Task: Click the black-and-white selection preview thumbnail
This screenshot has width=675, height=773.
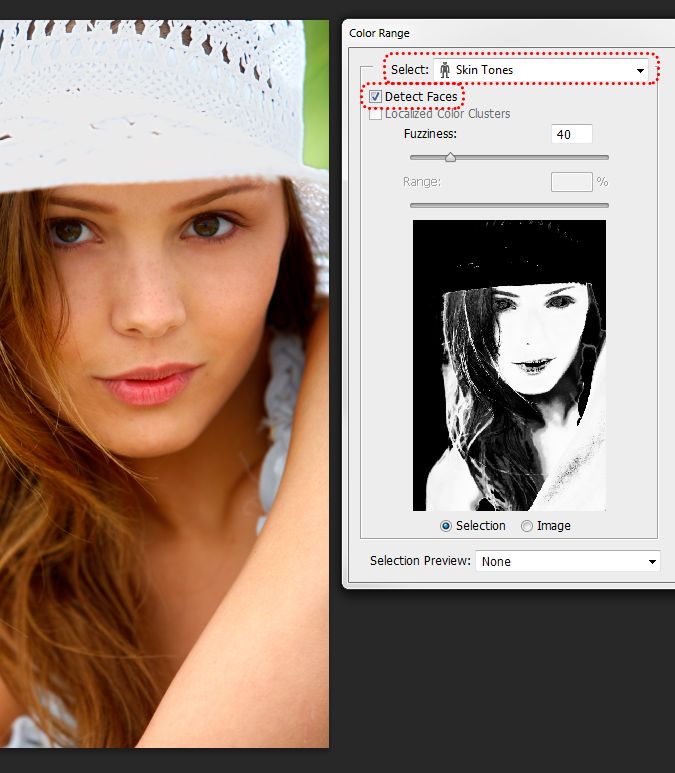Action: [x=509, y=365]
